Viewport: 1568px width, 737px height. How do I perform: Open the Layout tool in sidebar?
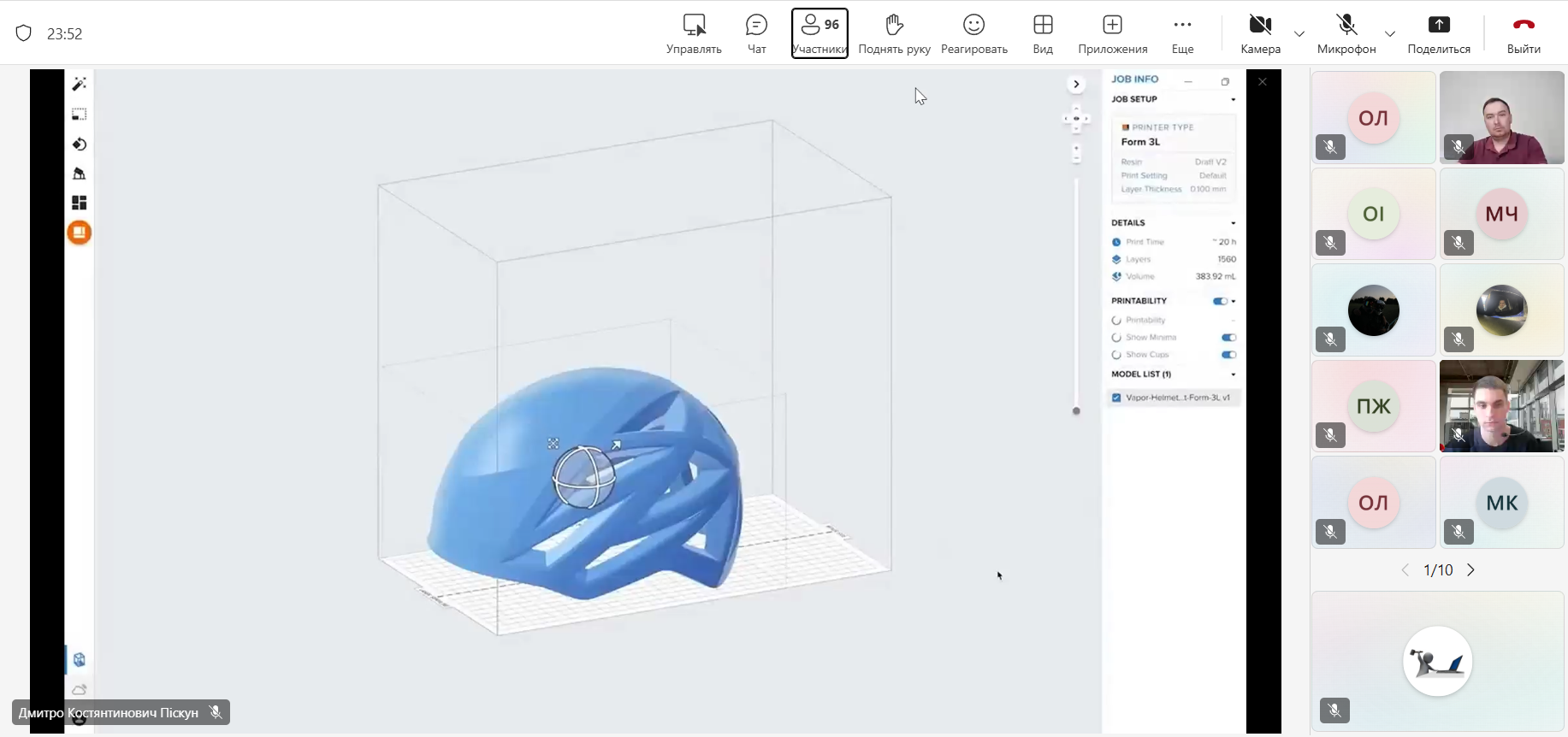pyautogui.click(x=80, y=203)
